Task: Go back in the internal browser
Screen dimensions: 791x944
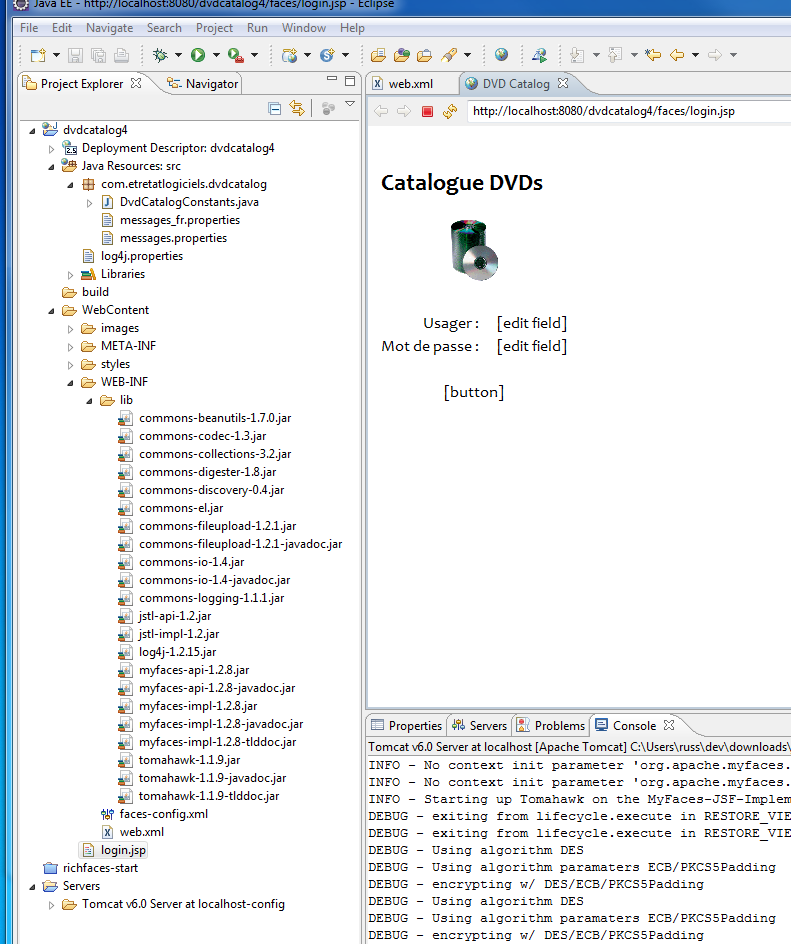Action: [x=380, y=111]
